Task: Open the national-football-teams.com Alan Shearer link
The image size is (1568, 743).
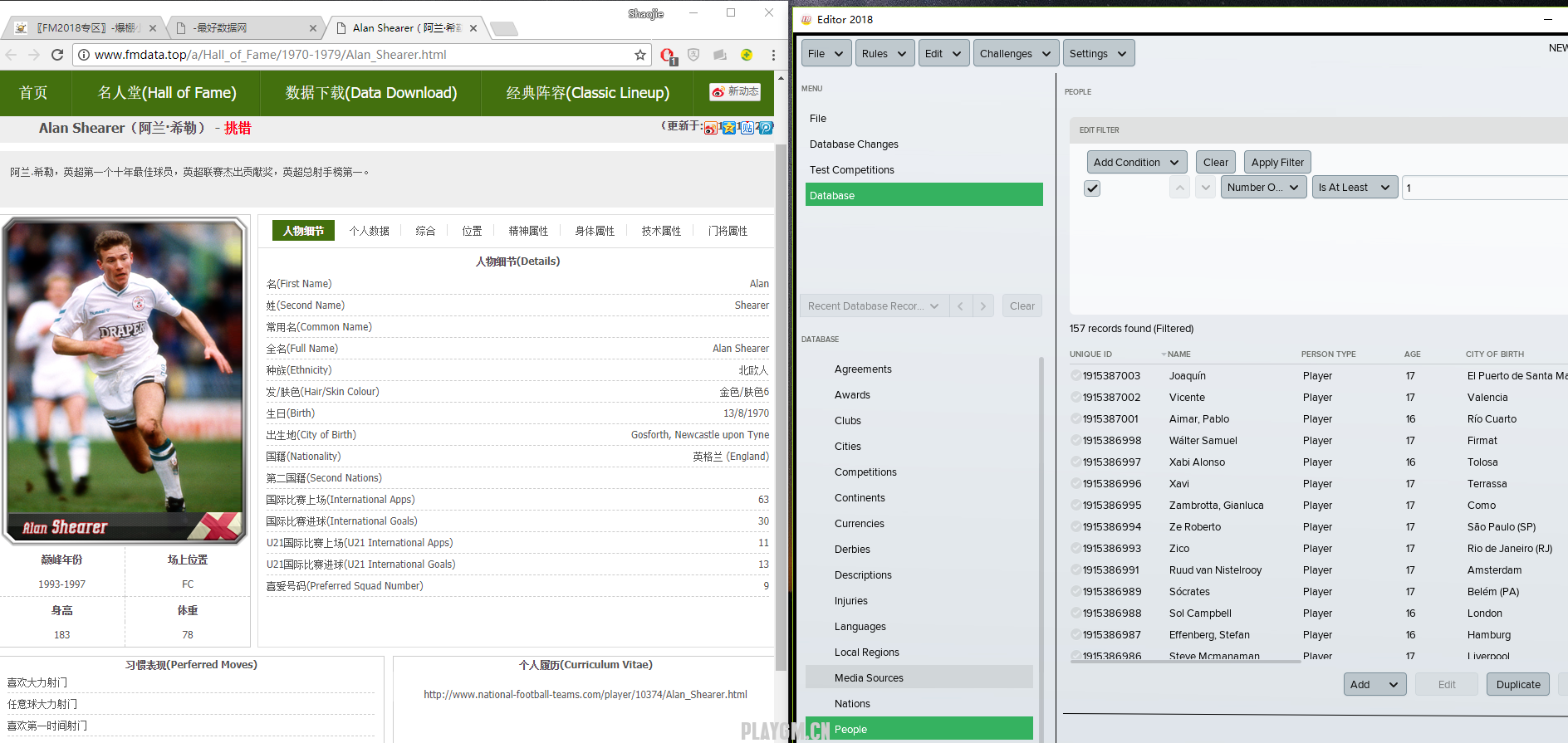Action: point(586,695)
